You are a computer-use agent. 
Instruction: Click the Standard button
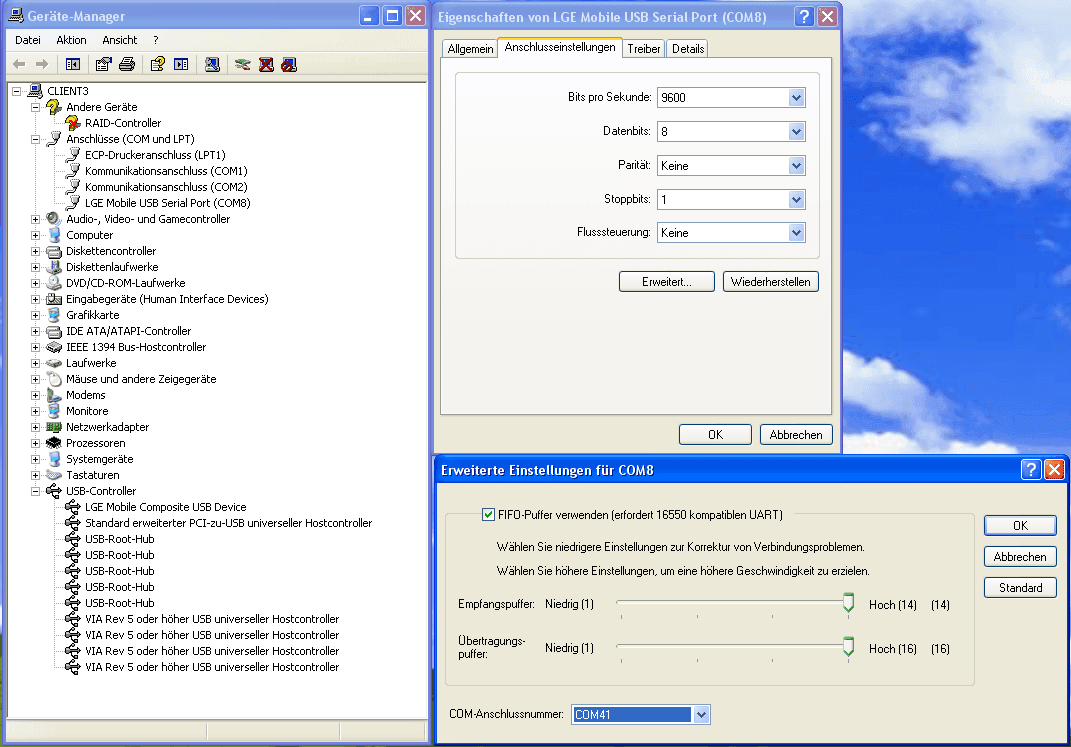tap(1020, 588)
